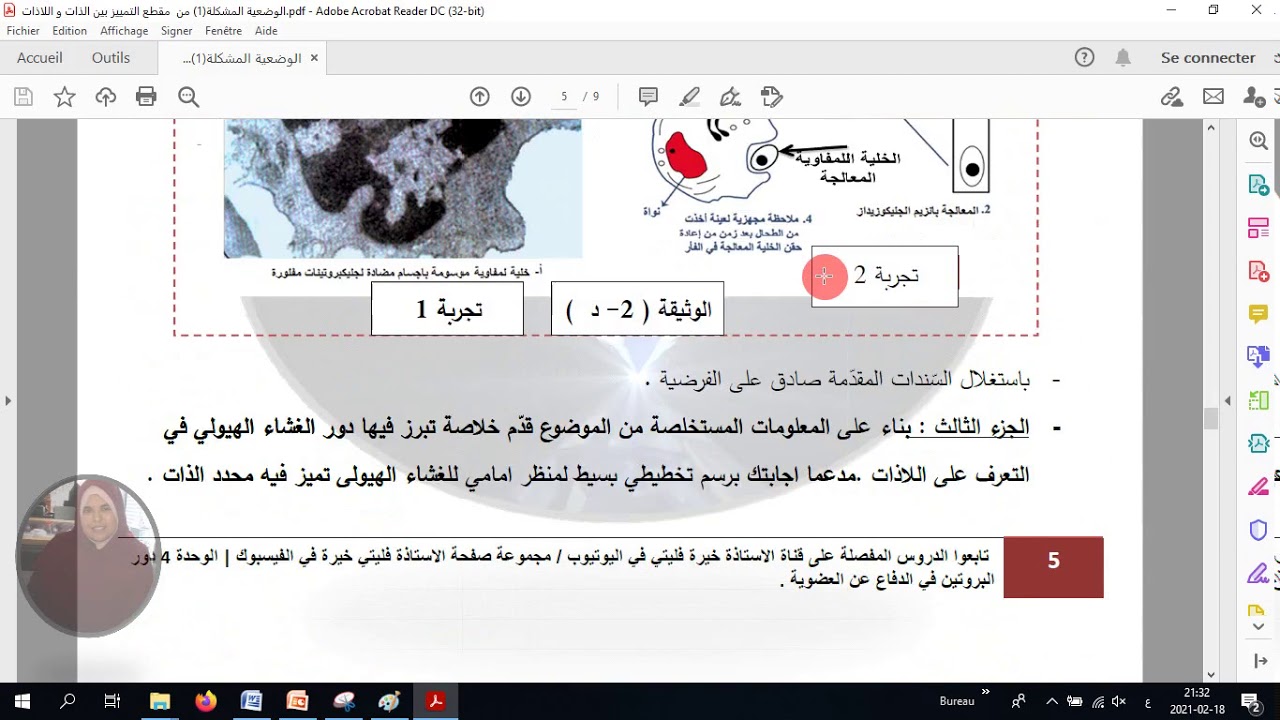Go to previous page arrow
The image size is (1280, 720).
tap(480, 97)
